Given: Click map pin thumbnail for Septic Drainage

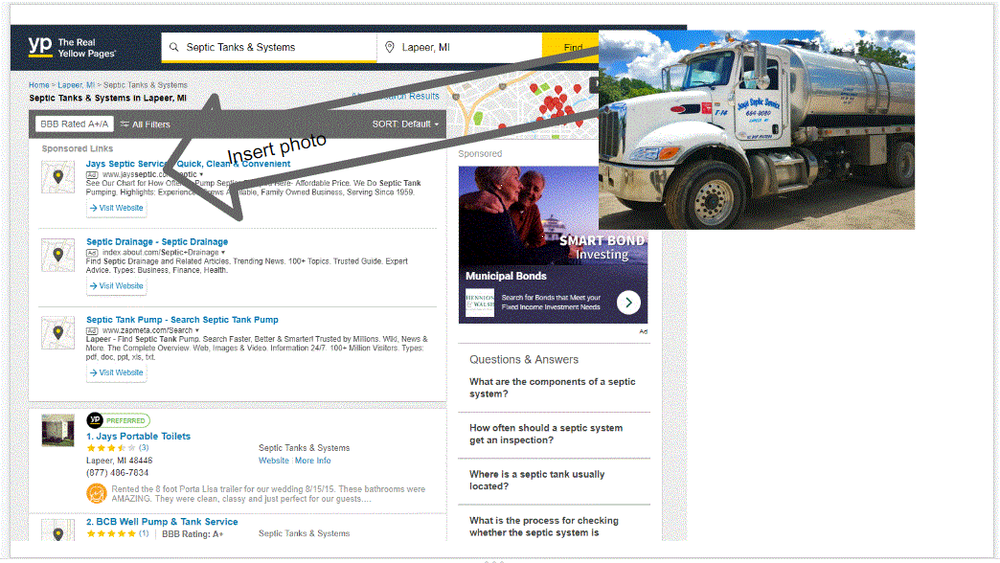Looking at the screenshot, I should (x=58, y=254).
